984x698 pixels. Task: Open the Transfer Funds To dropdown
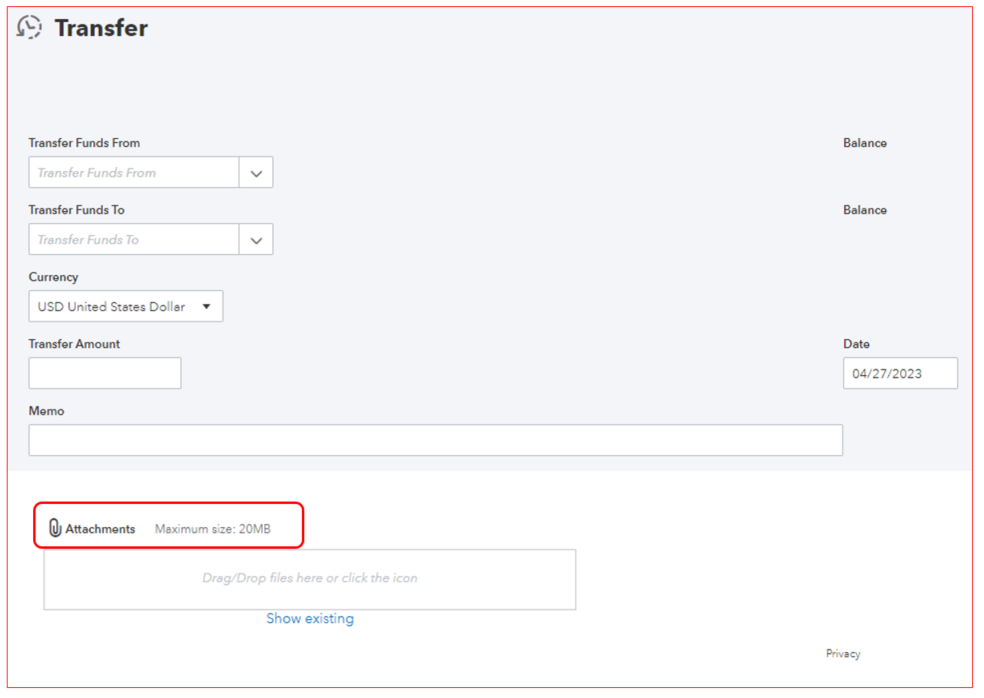pyautogui.click(x=256, y=239)
